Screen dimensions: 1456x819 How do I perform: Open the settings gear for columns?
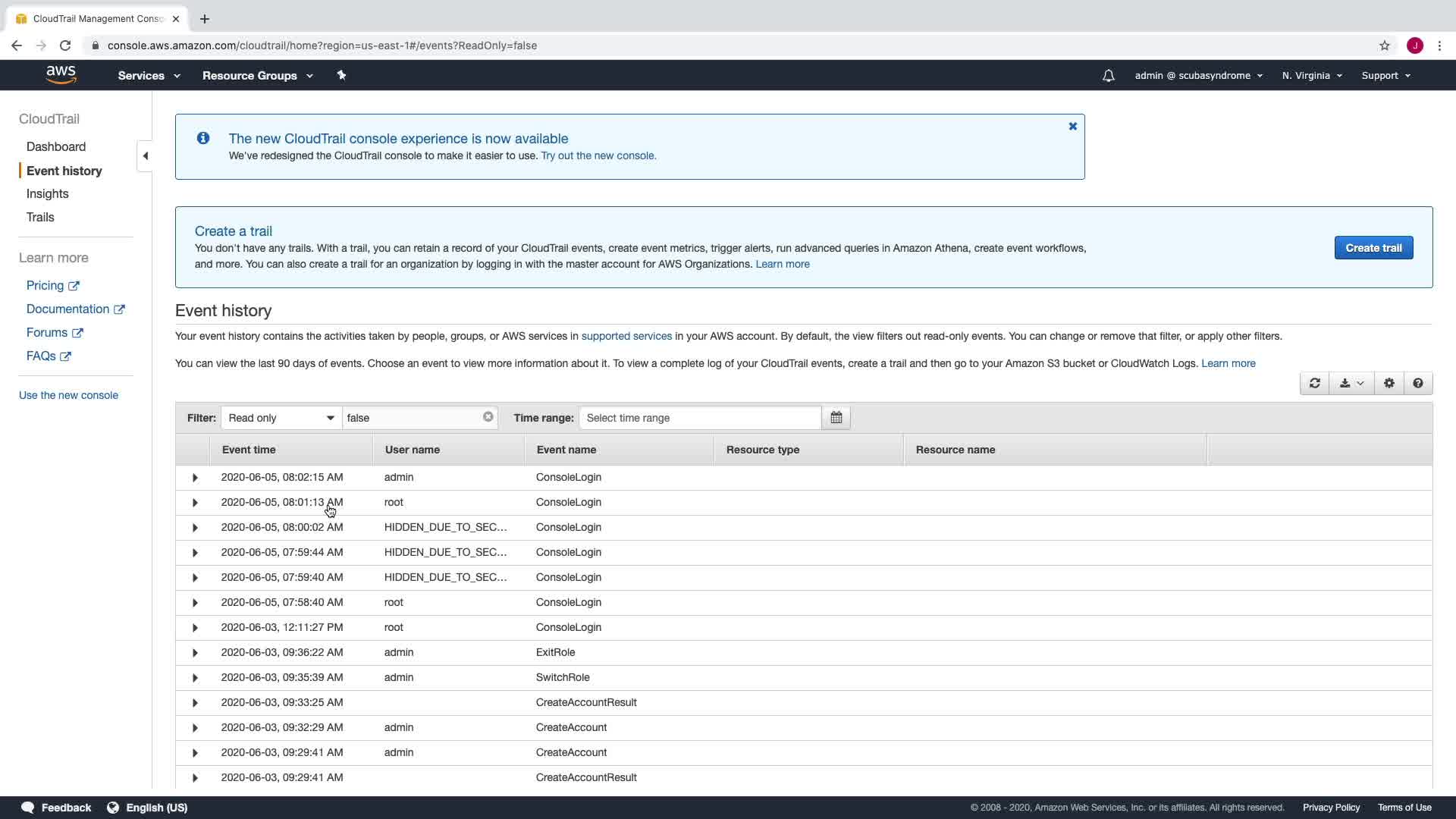[x=1389, y=384]
